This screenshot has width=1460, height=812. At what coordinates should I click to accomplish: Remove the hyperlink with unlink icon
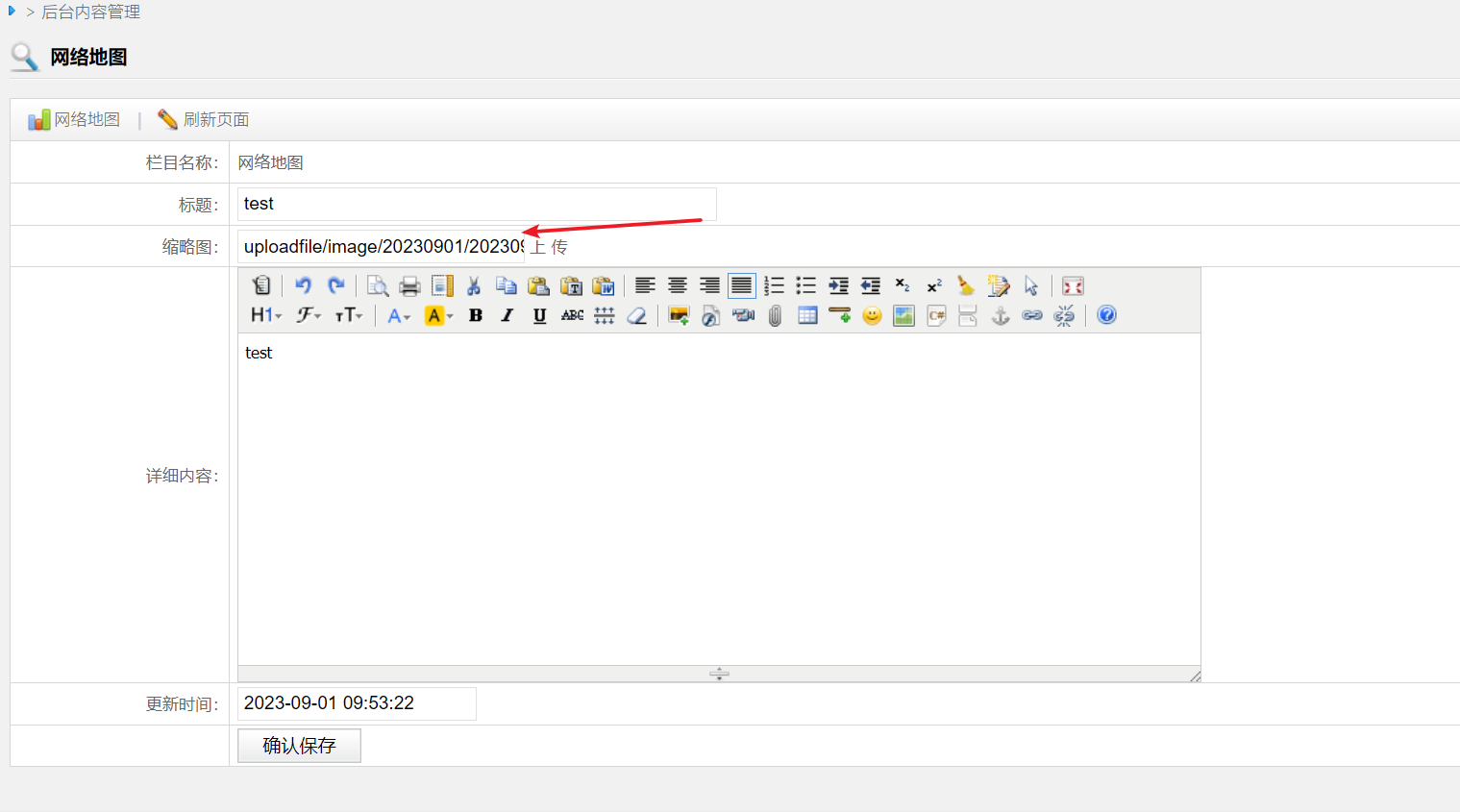click(x=1064, y=315)
